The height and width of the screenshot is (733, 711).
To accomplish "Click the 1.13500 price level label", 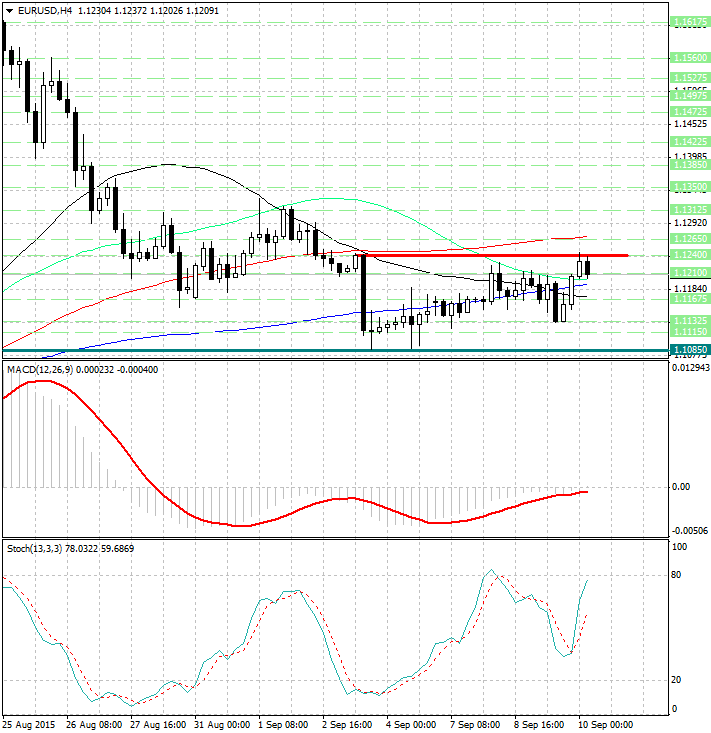I will tap(690, 187).
